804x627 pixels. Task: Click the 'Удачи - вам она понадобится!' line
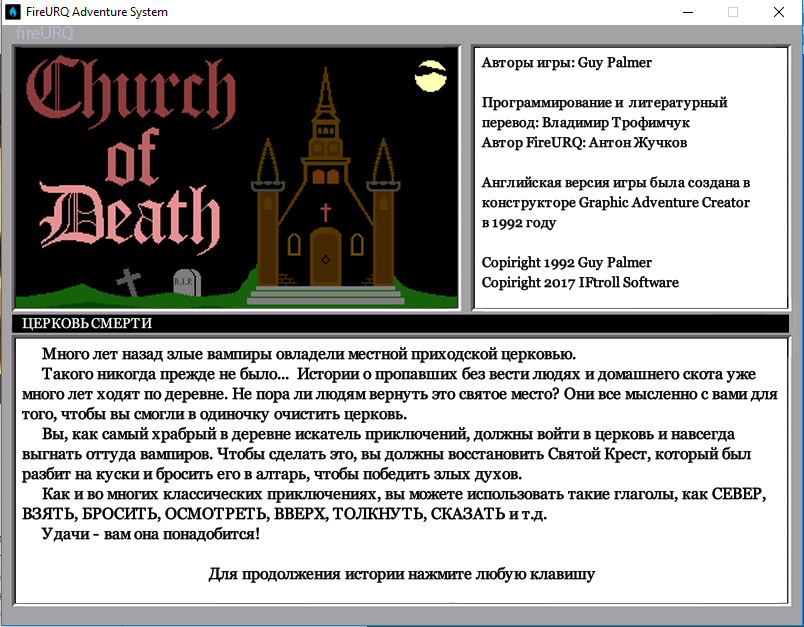[x=150, y=534]
